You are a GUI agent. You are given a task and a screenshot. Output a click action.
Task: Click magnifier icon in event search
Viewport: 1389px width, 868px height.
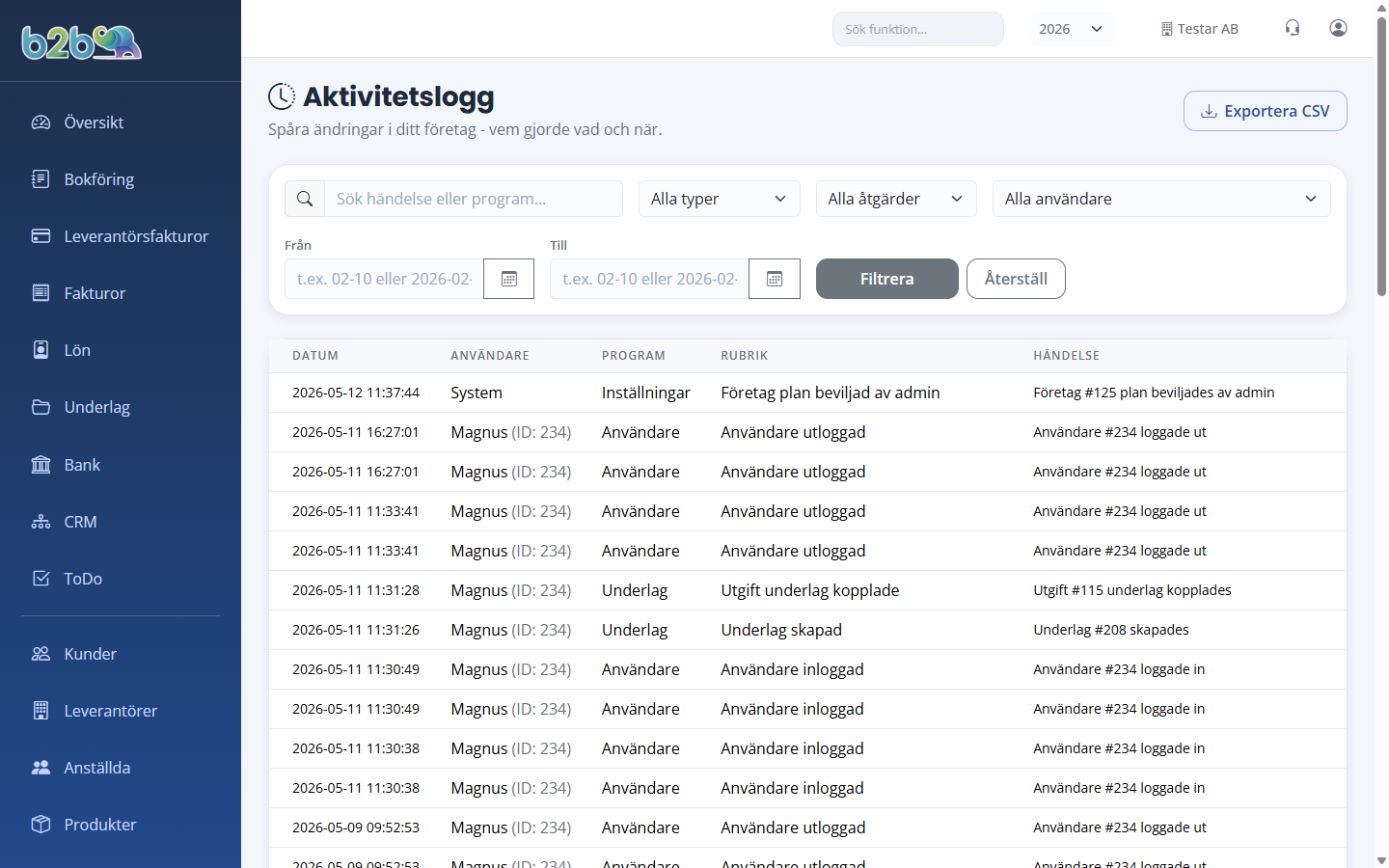(305, 199)
